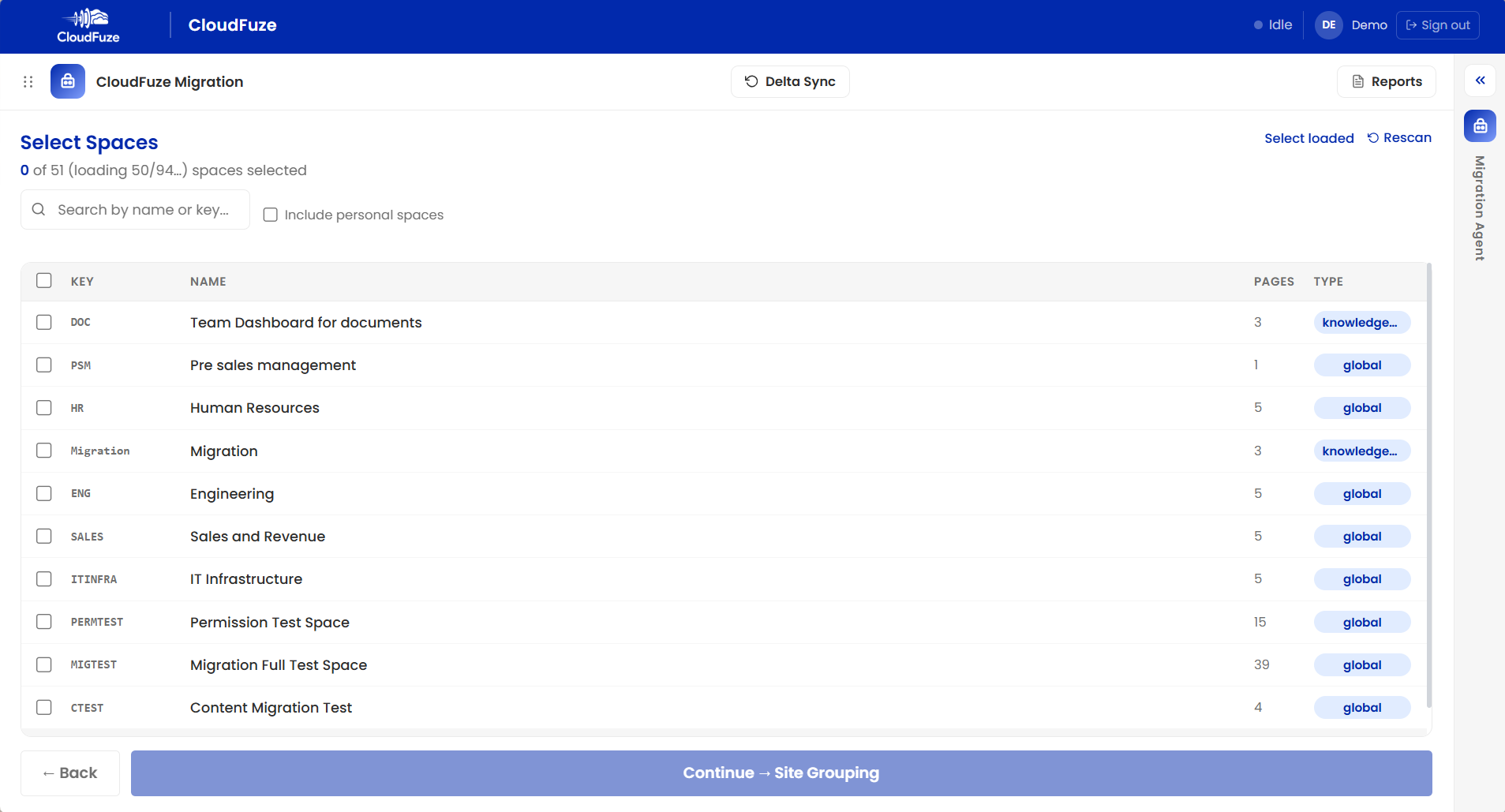The width and height of the screenshot is (1505, 812).
Task: Click the DE user avatar
Action: tap(1329, 25)
